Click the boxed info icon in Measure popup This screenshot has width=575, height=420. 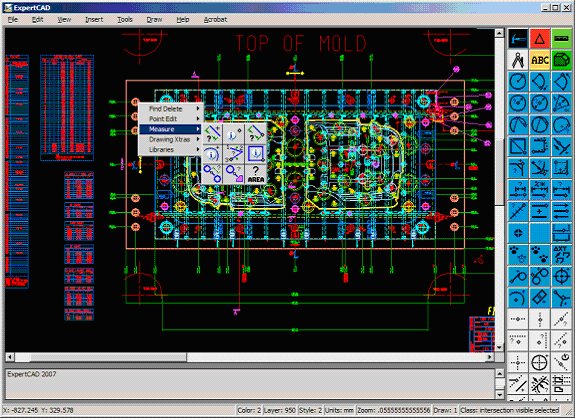click(x=256, y=154)
